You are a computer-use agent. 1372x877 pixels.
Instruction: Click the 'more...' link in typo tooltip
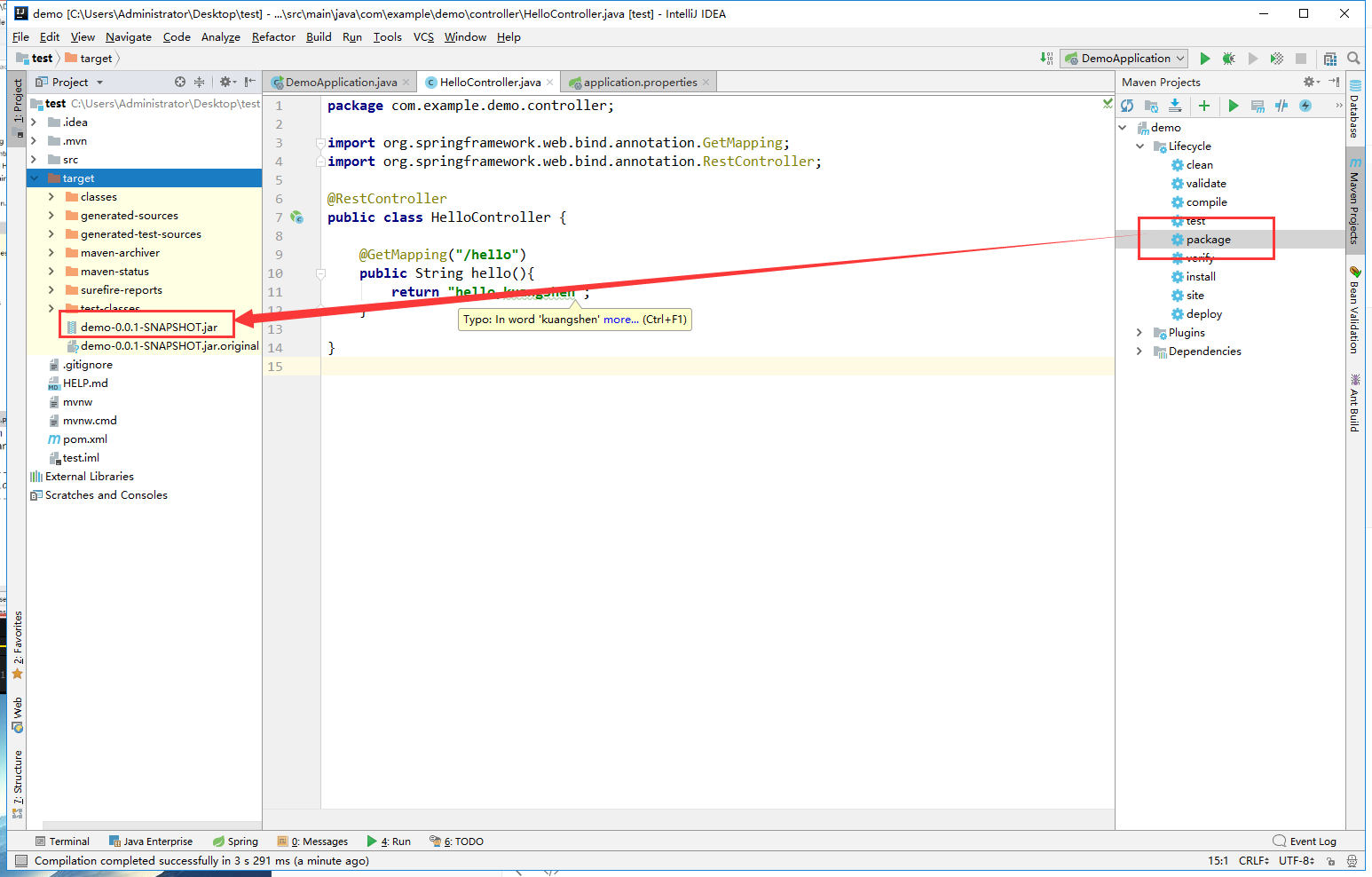[620, 320]
